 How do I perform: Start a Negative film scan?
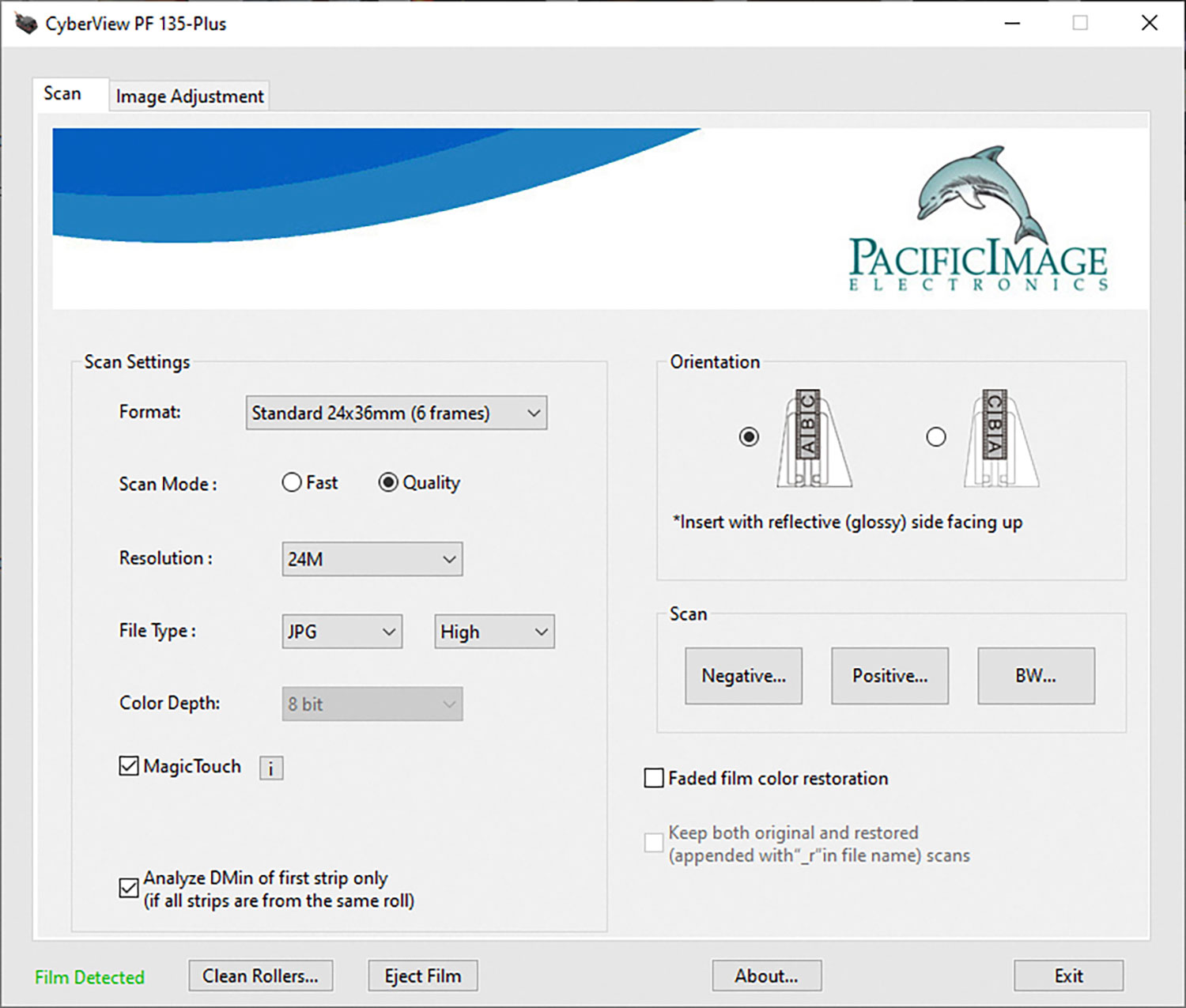click(x=743, y=676)
